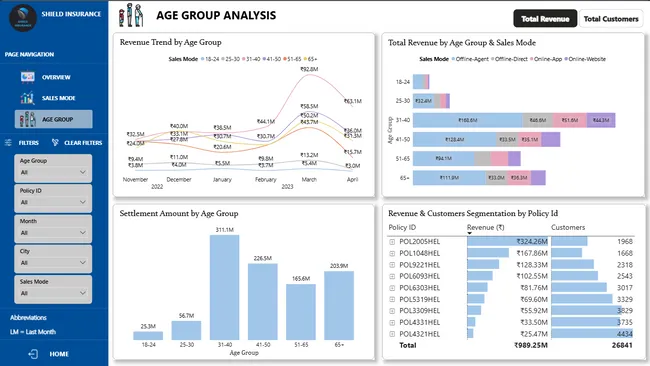Click the Age Group navigation icon

coord(27,119)
